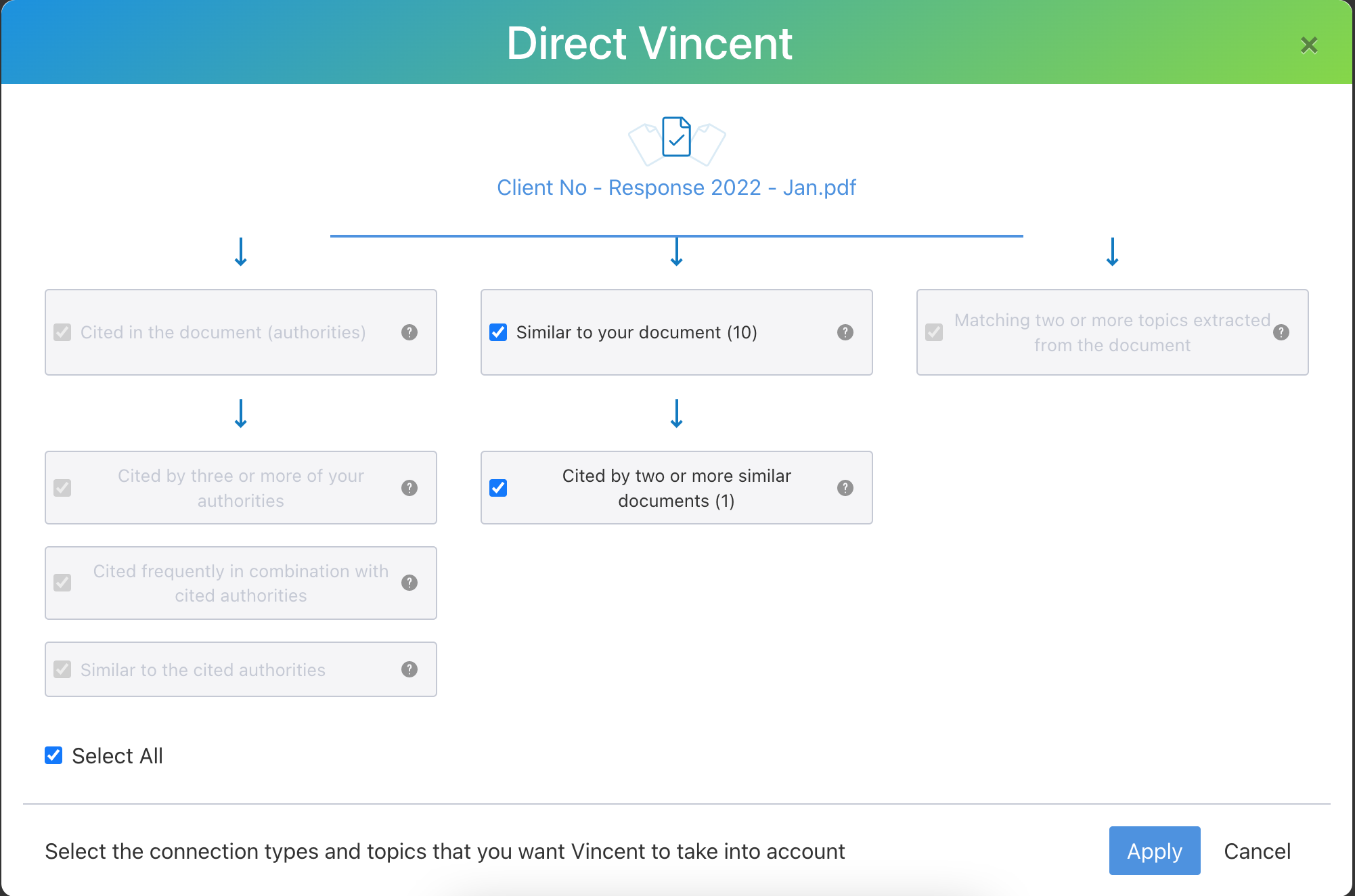This screenshot has width=1355, height=896.
Task: Click the Select All label
Action: point(118,755)
